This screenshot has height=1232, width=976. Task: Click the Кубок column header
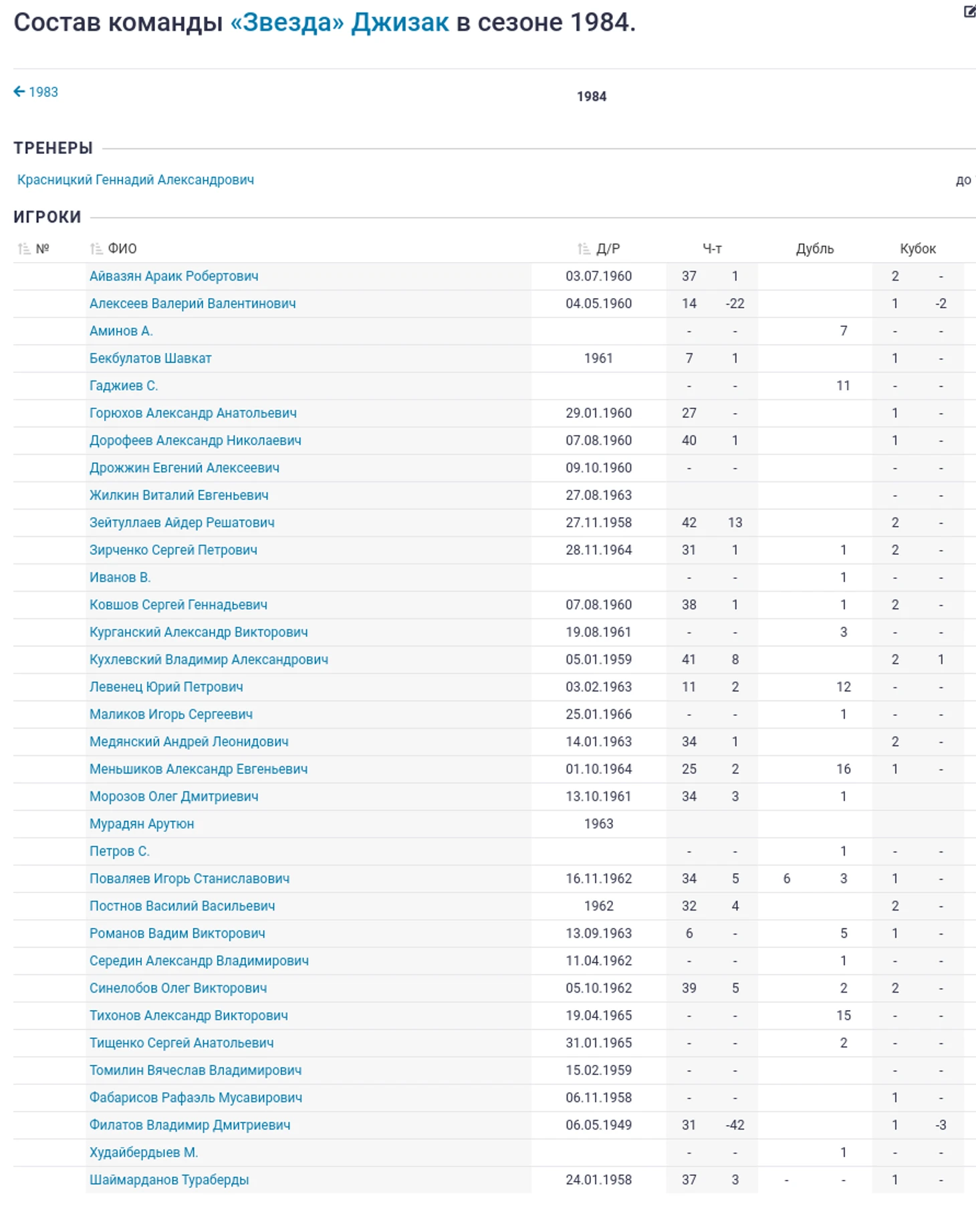917,249
